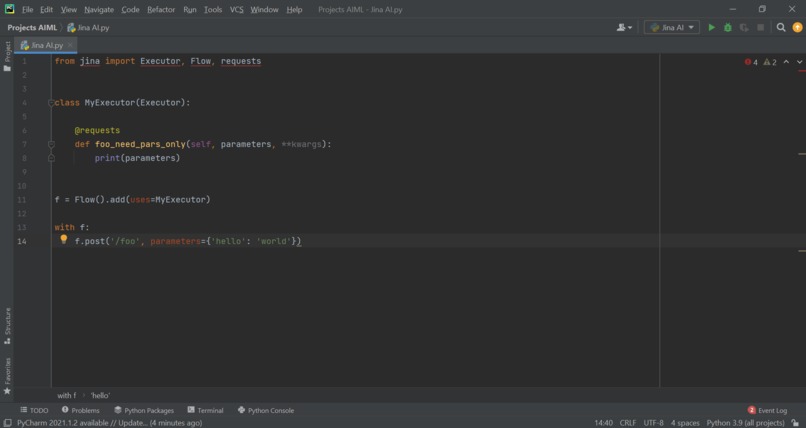Open the File menu
This screenshot has width=806, height=428.
click(x=27, y=9)
